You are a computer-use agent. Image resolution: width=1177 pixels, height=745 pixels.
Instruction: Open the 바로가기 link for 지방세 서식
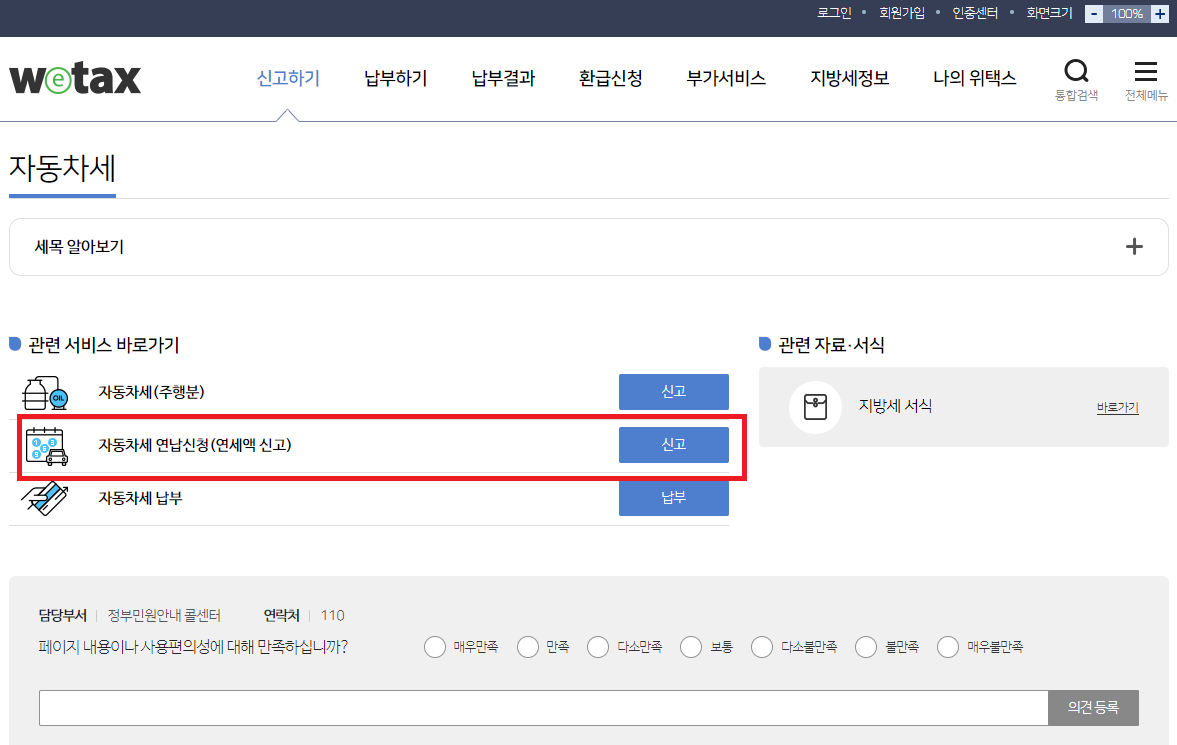click(x=1116, y=407)
